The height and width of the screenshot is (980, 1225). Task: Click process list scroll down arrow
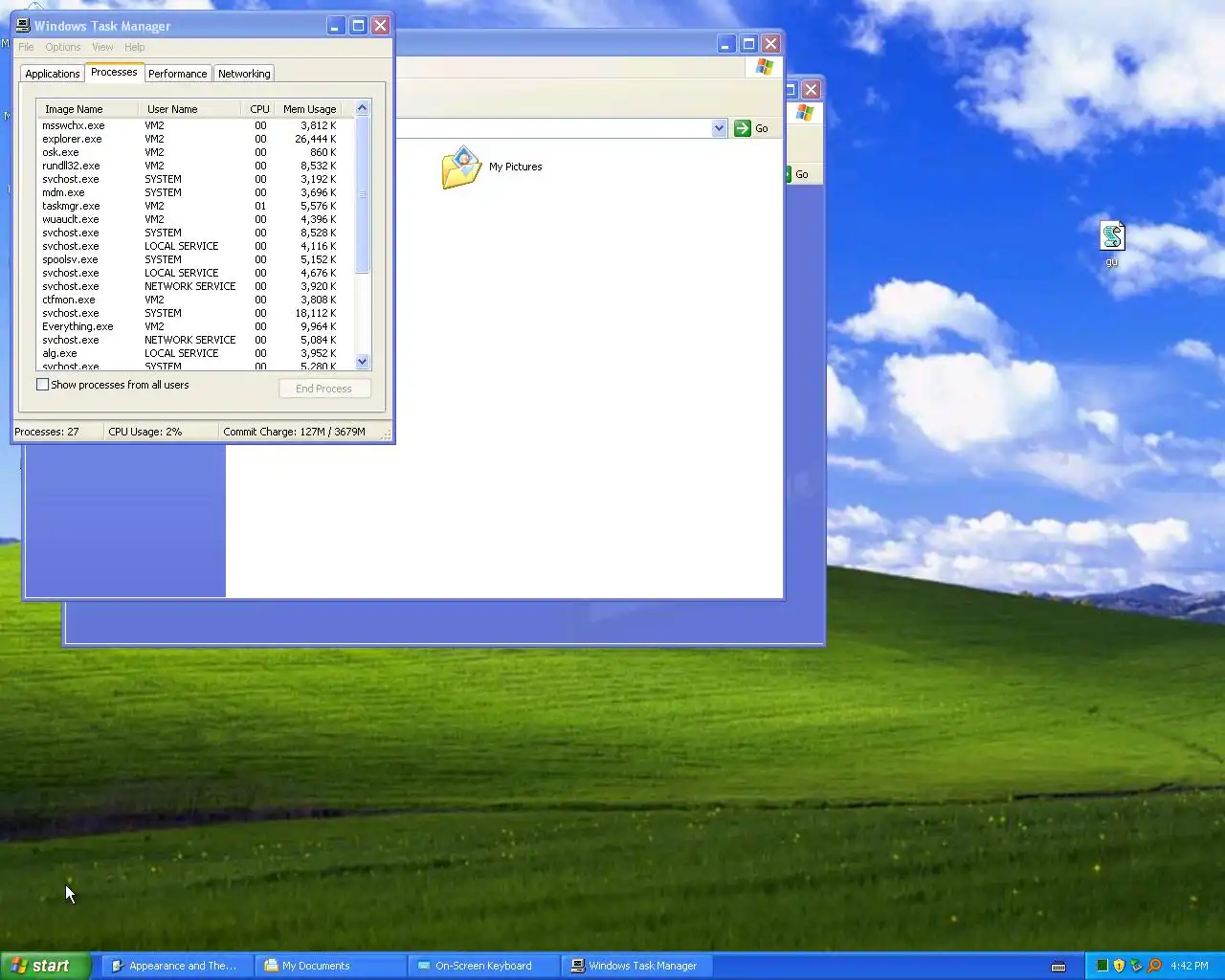pos(362,362)
